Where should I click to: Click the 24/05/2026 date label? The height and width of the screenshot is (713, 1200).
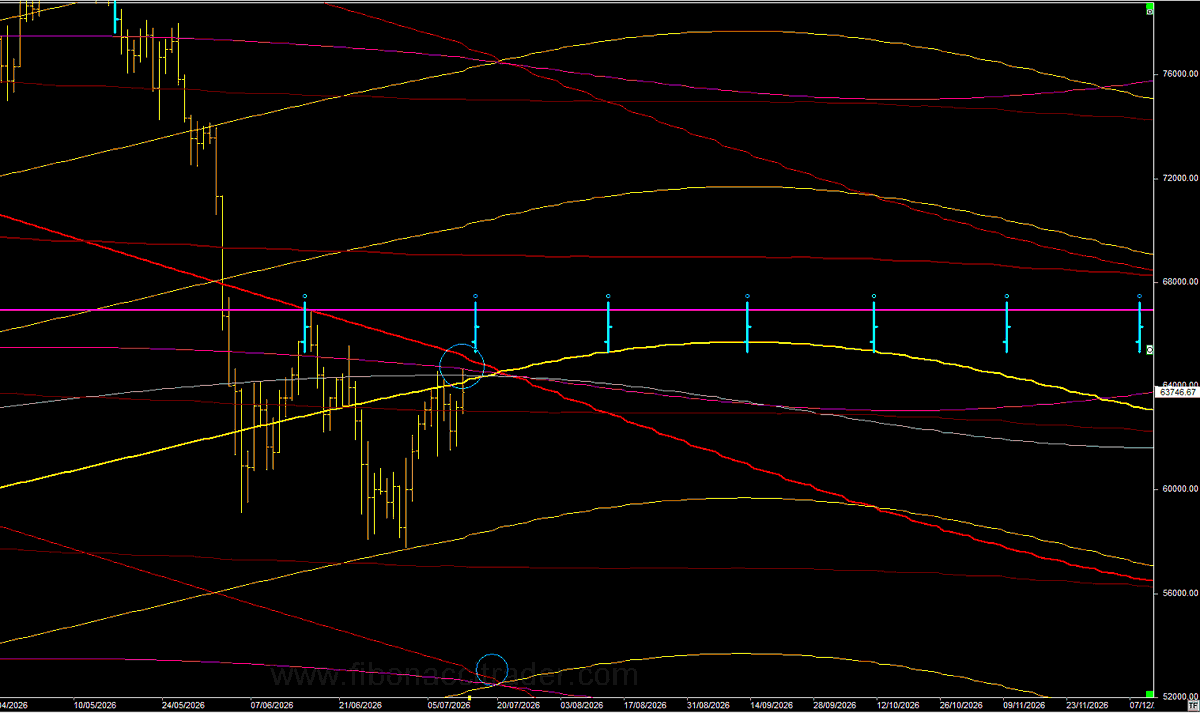point(184,706)
